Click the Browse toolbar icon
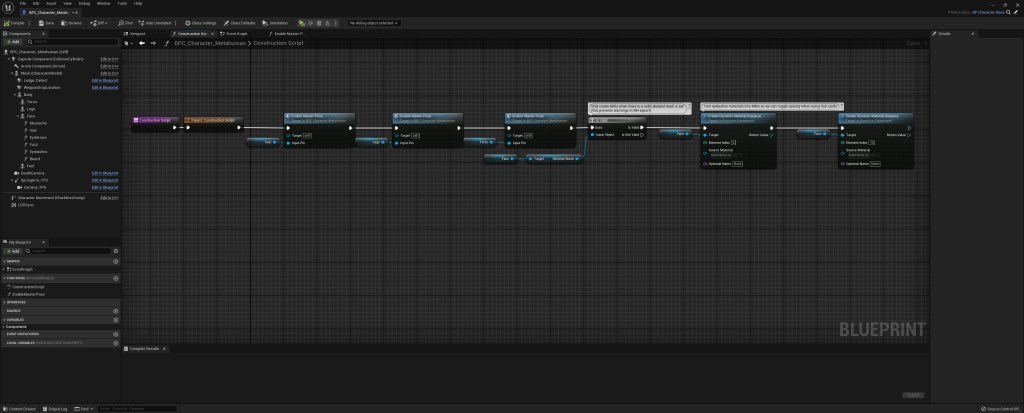This screenshot has height=413, width=1024. pos(73,22)
